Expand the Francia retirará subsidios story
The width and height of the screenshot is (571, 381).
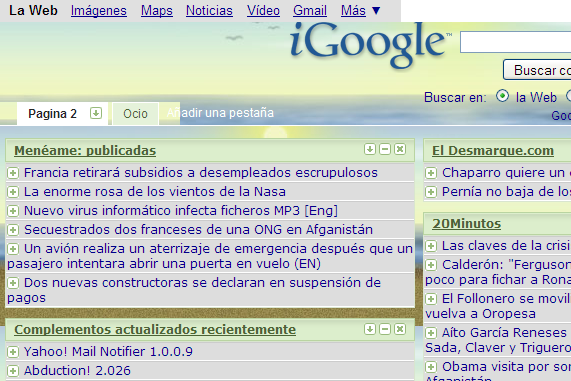tap(13, 173)
